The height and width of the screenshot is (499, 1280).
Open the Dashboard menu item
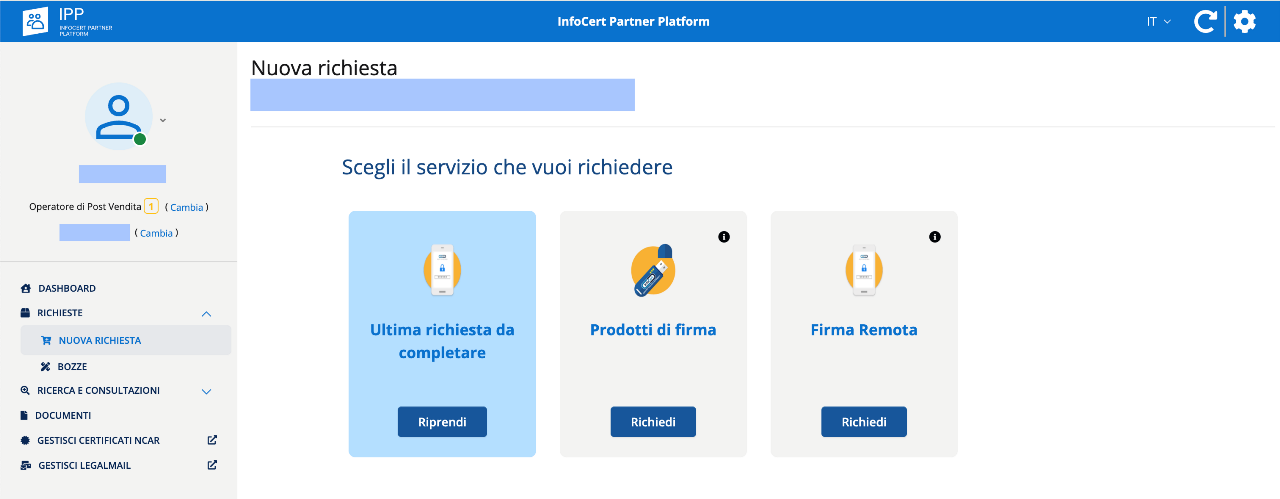[x=66, y=288]
